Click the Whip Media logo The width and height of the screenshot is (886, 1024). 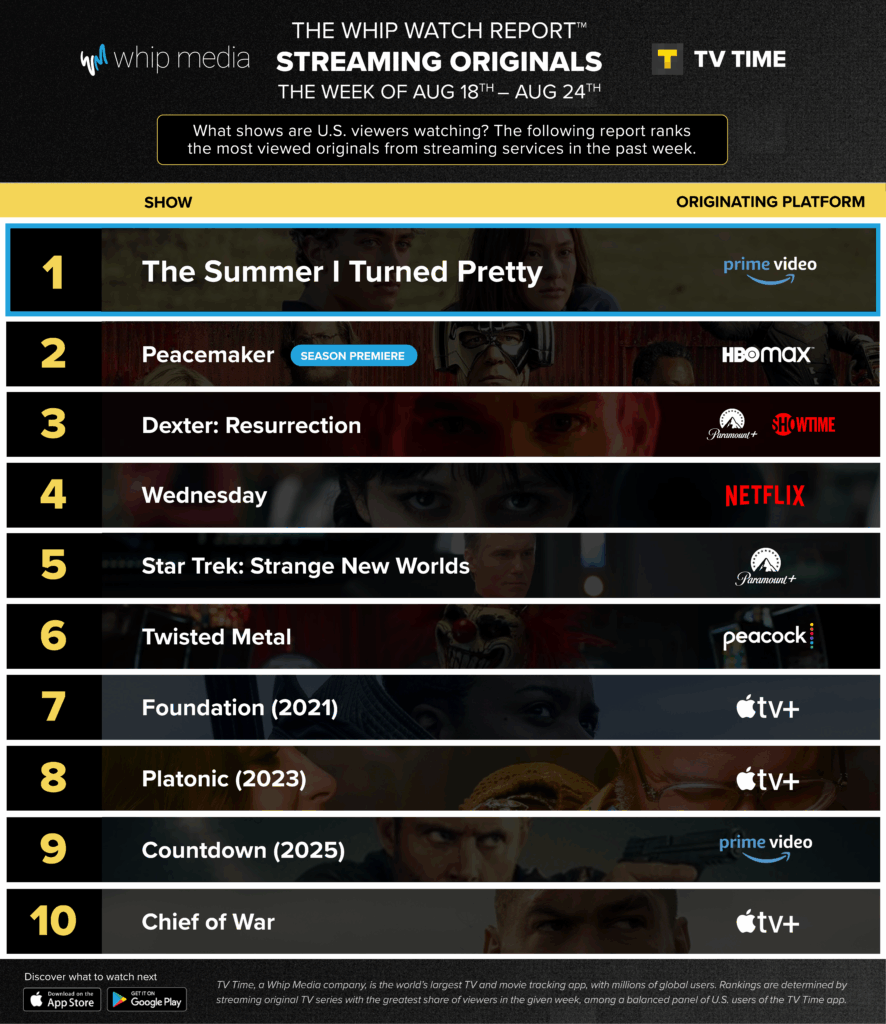click(165, 59)
